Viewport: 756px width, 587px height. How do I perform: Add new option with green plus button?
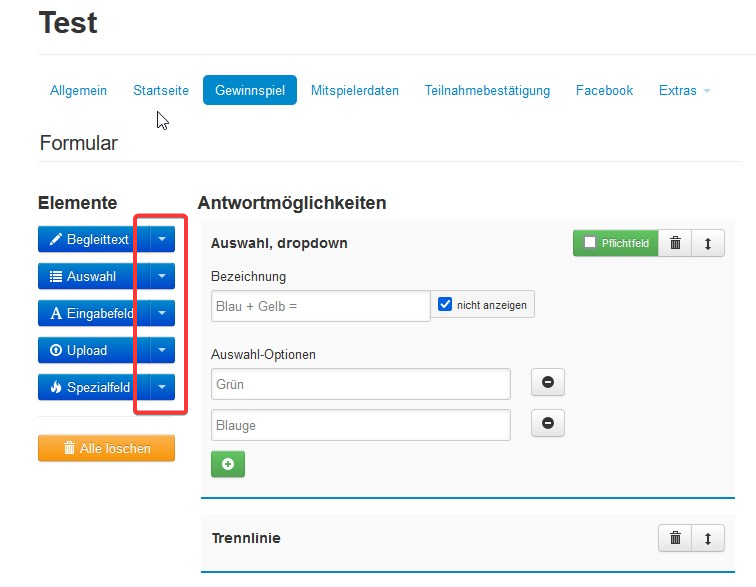[x=228, y=464]
